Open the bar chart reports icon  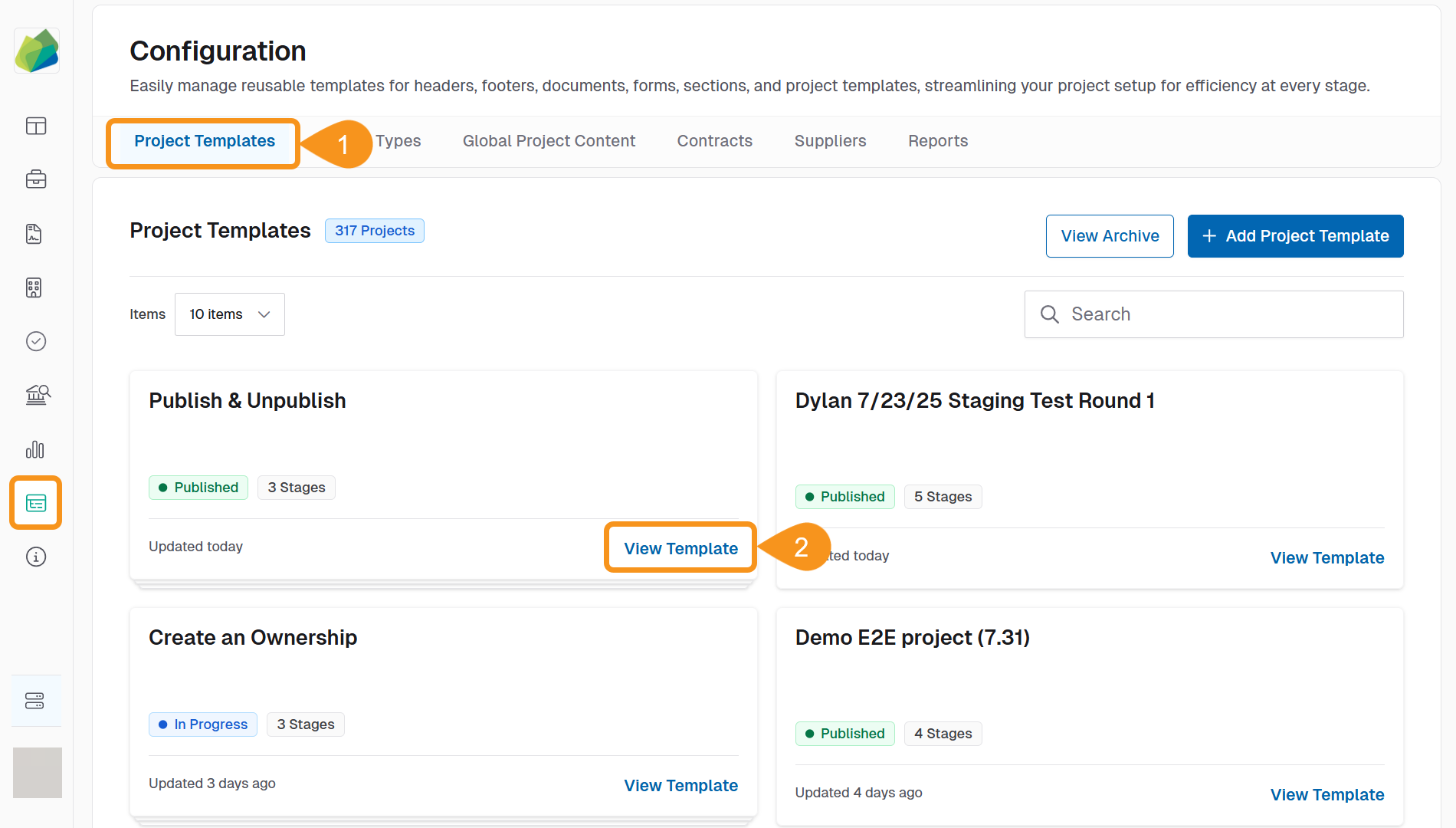tap(35, 449)
